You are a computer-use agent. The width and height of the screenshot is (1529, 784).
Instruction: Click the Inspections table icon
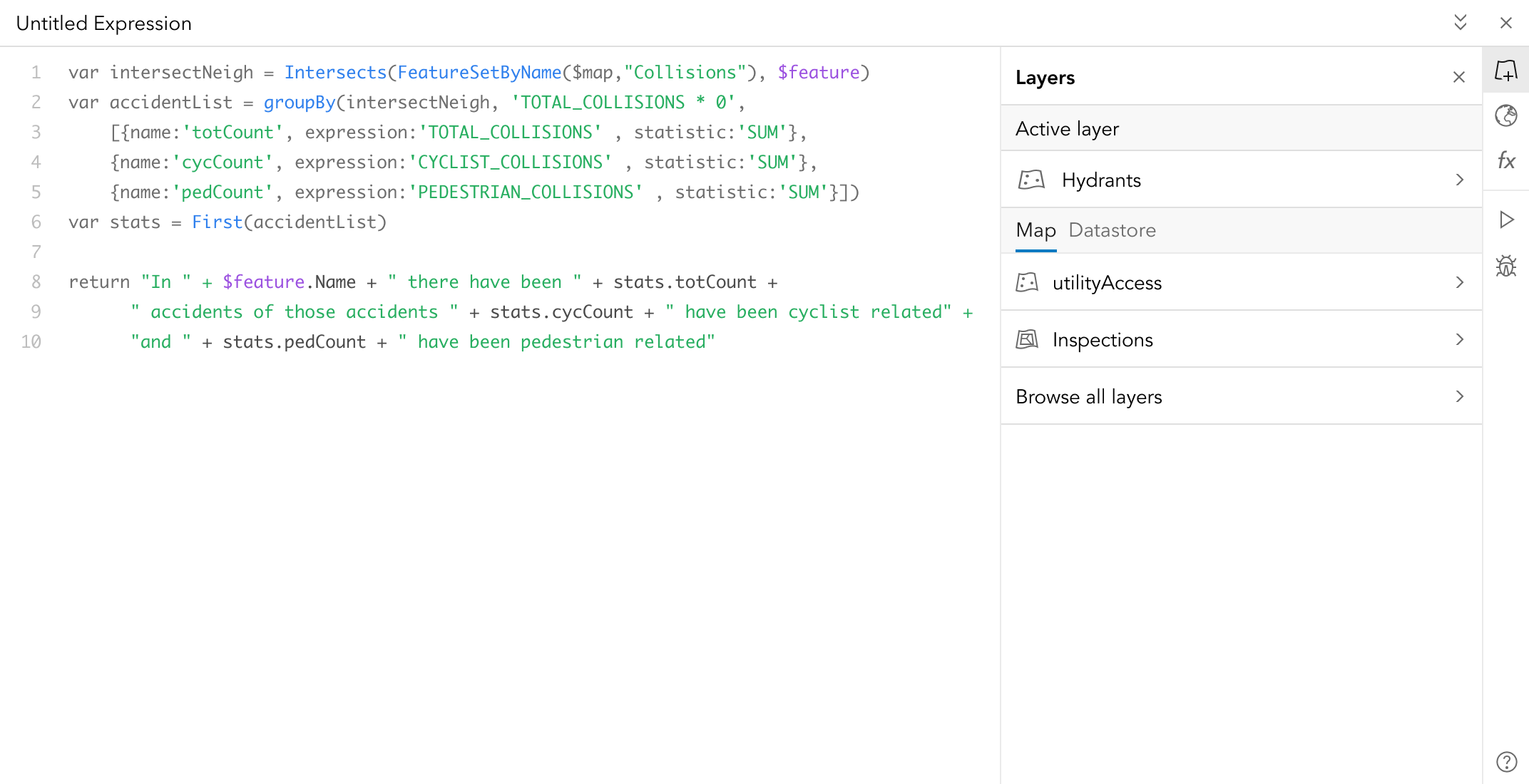click(1027, 339)
